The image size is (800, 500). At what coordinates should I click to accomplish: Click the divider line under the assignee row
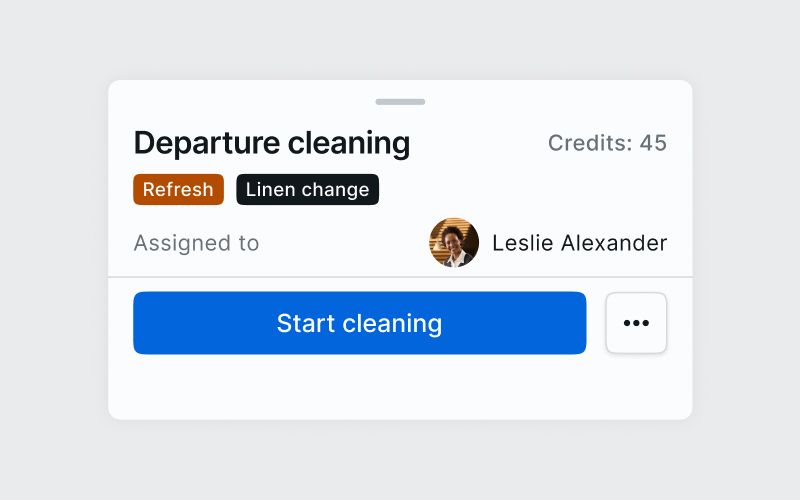click(400, 276)
